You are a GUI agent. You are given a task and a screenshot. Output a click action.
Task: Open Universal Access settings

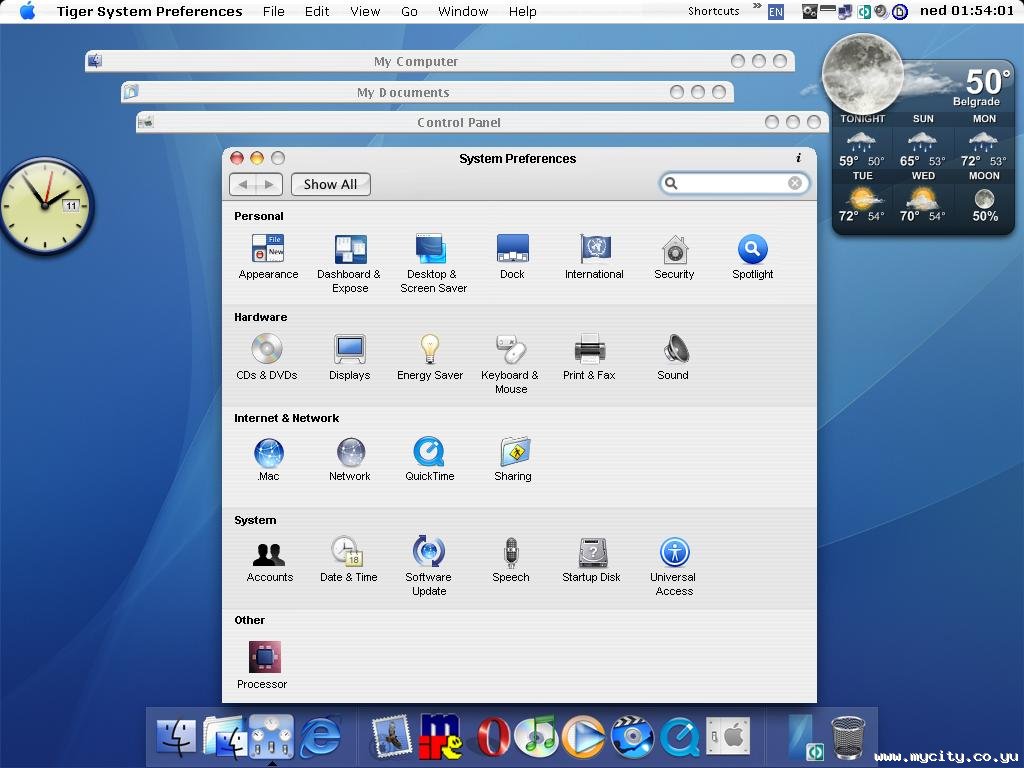(674, 552)
